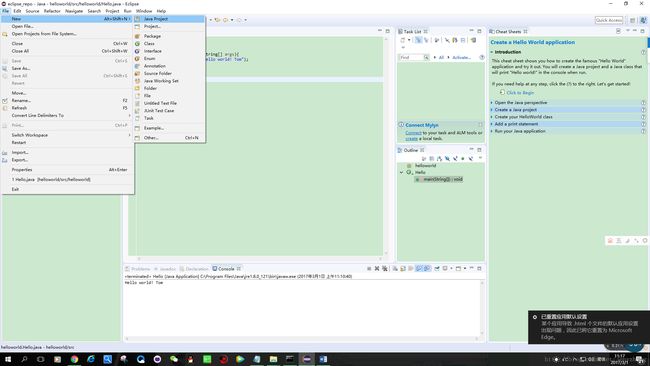650x366 pixels.
Task: Click New Task icon in Task List
Action: 403,40
